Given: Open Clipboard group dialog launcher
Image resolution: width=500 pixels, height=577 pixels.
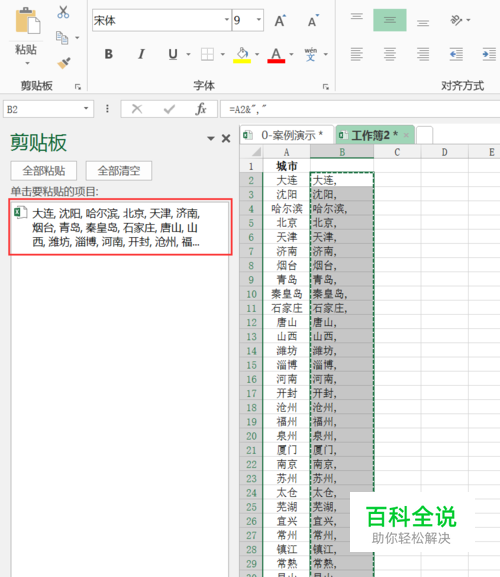Looking at the screenshot, I should pos(78,87).
